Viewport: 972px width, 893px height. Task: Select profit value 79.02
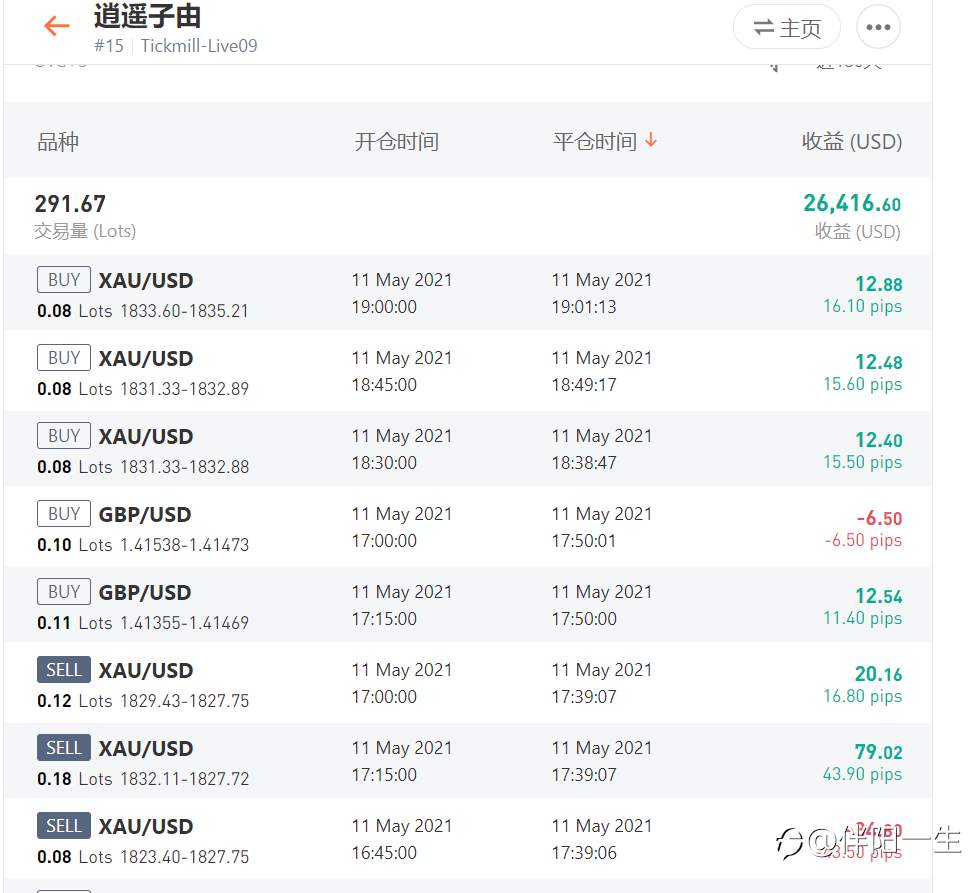click(x=879, y=752)
